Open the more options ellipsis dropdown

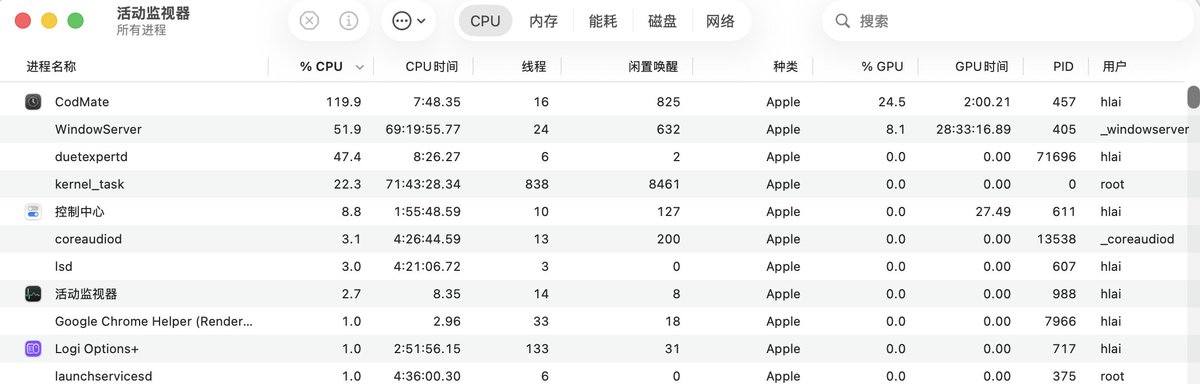[409, 21]
